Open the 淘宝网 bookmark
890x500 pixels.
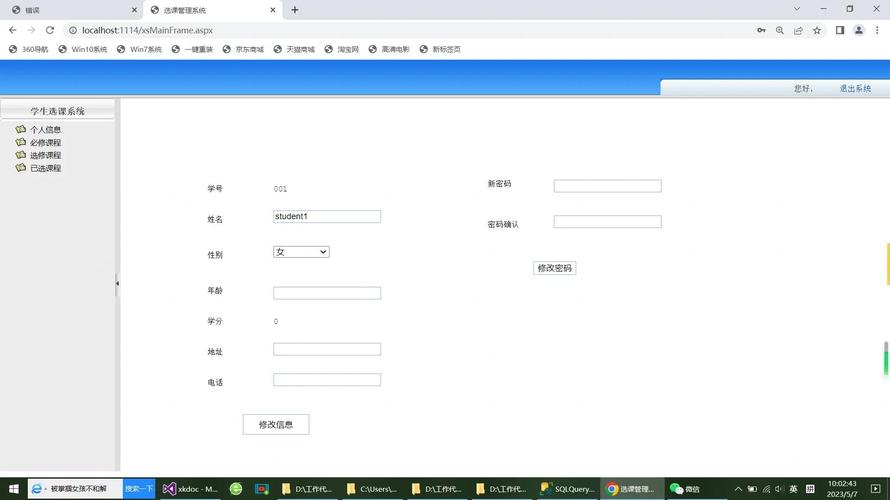point(341,49)
